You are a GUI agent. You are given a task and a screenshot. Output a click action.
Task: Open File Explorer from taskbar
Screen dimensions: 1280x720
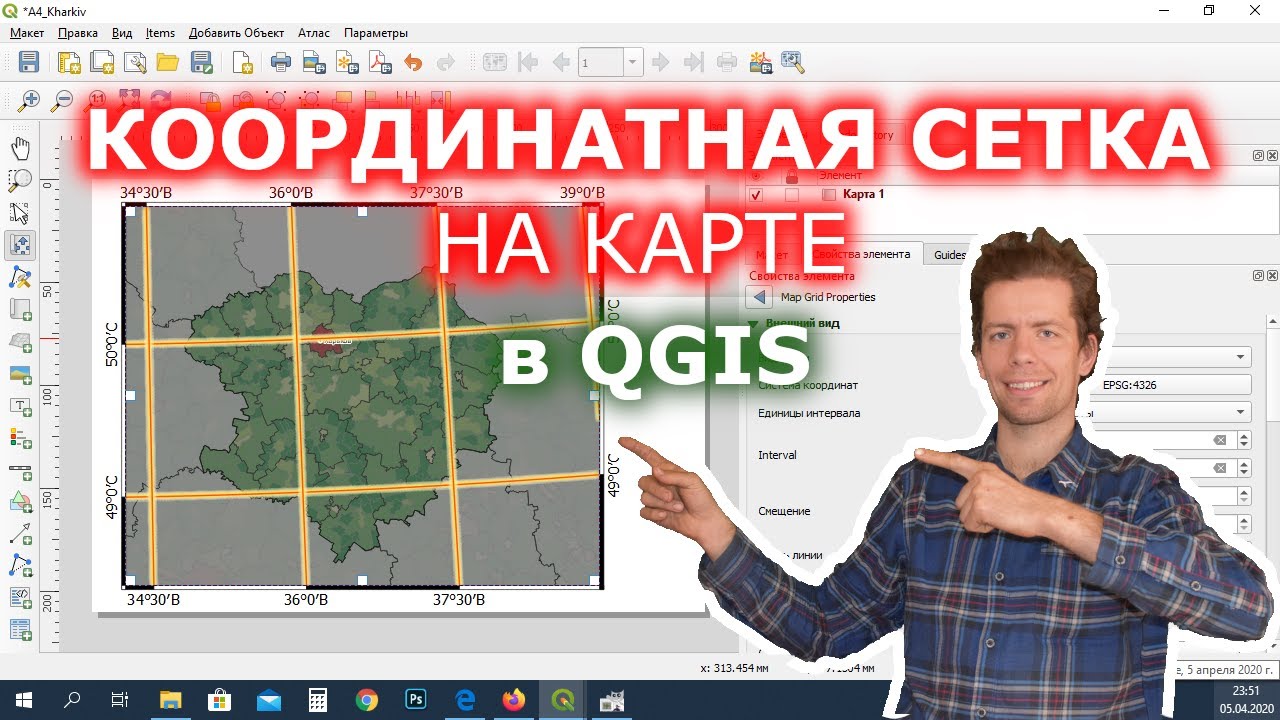(171, 700)
